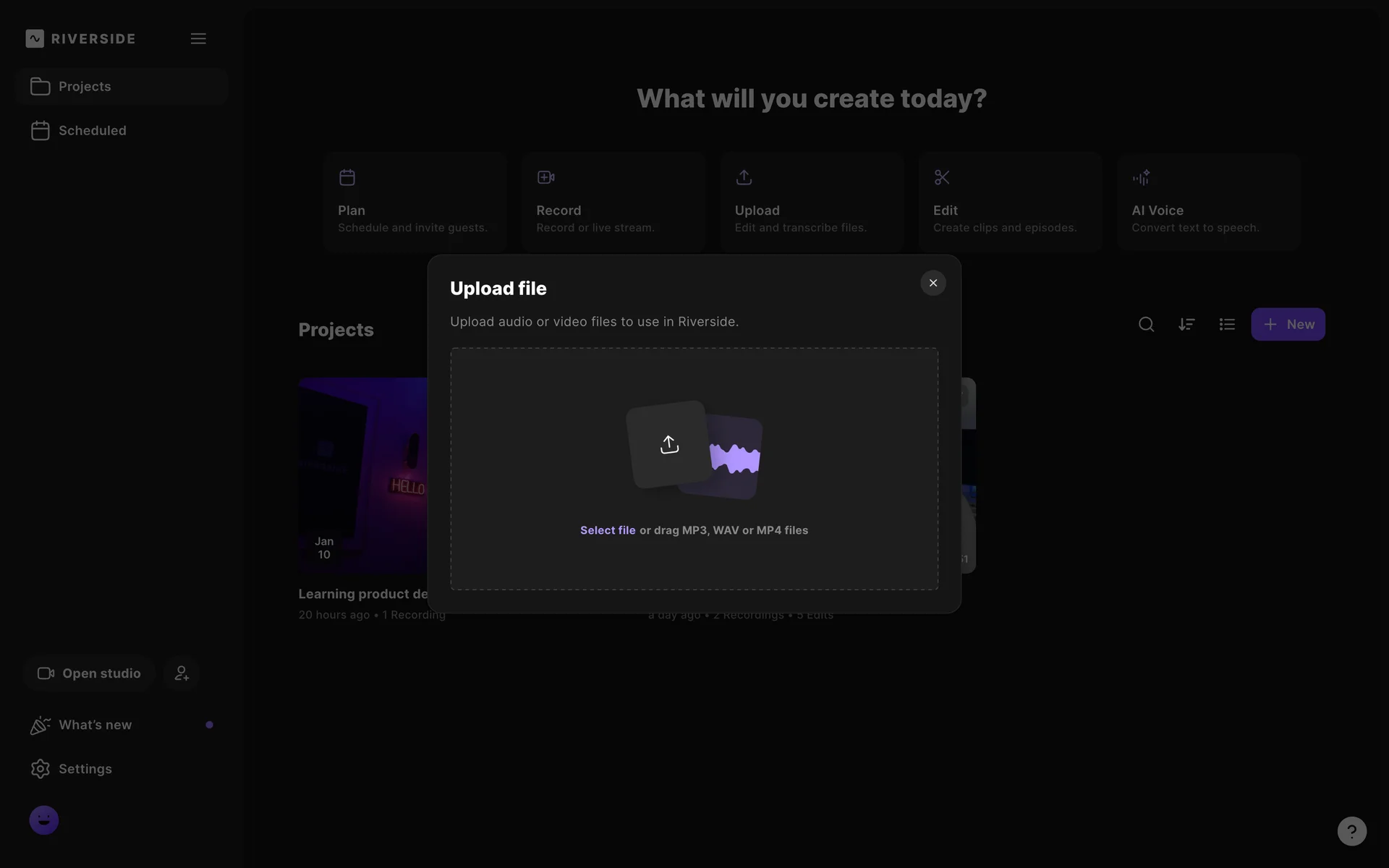Click the Plan calendar card
1389x868 pixels.
click(414, 202)
